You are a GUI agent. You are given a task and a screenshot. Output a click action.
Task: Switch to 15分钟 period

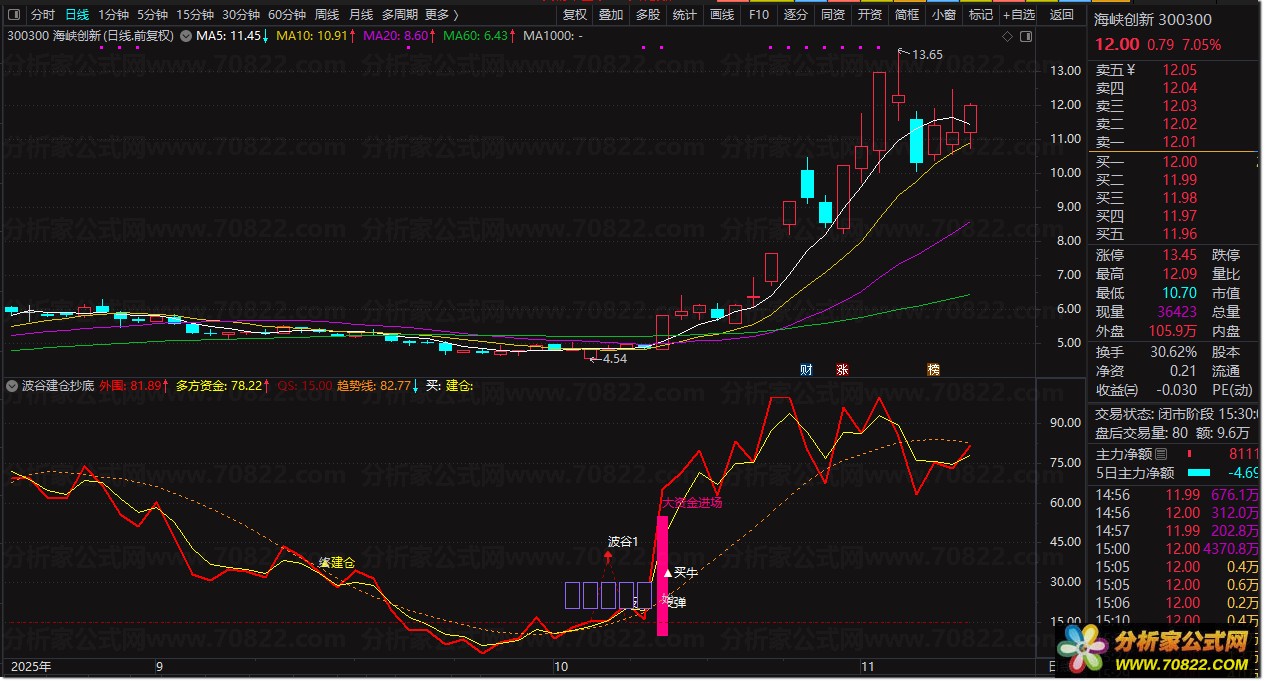click(x=195, y=15)
